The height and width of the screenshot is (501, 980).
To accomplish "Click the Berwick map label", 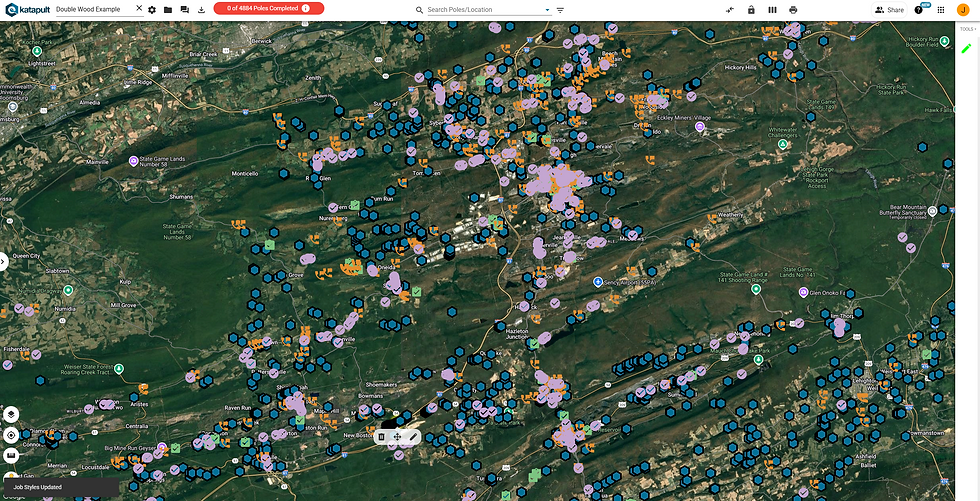I will tap(260, 41).
